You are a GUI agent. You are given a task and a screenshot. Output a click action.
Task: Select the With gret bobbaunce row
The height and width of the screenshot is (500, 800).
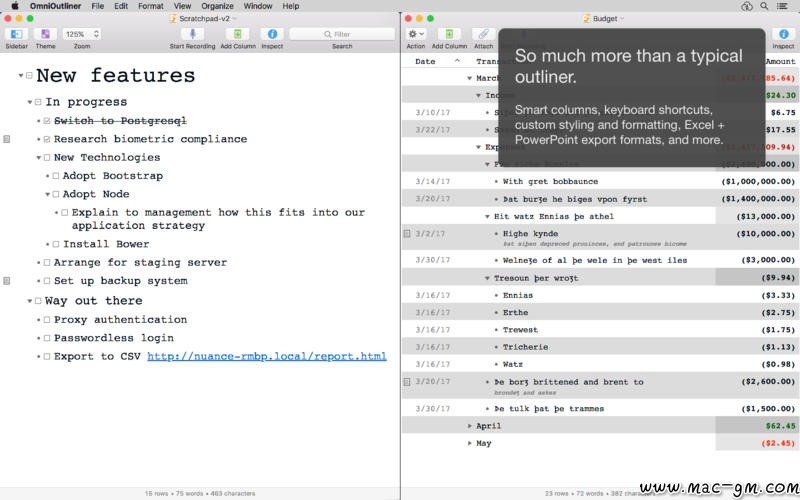600,182
